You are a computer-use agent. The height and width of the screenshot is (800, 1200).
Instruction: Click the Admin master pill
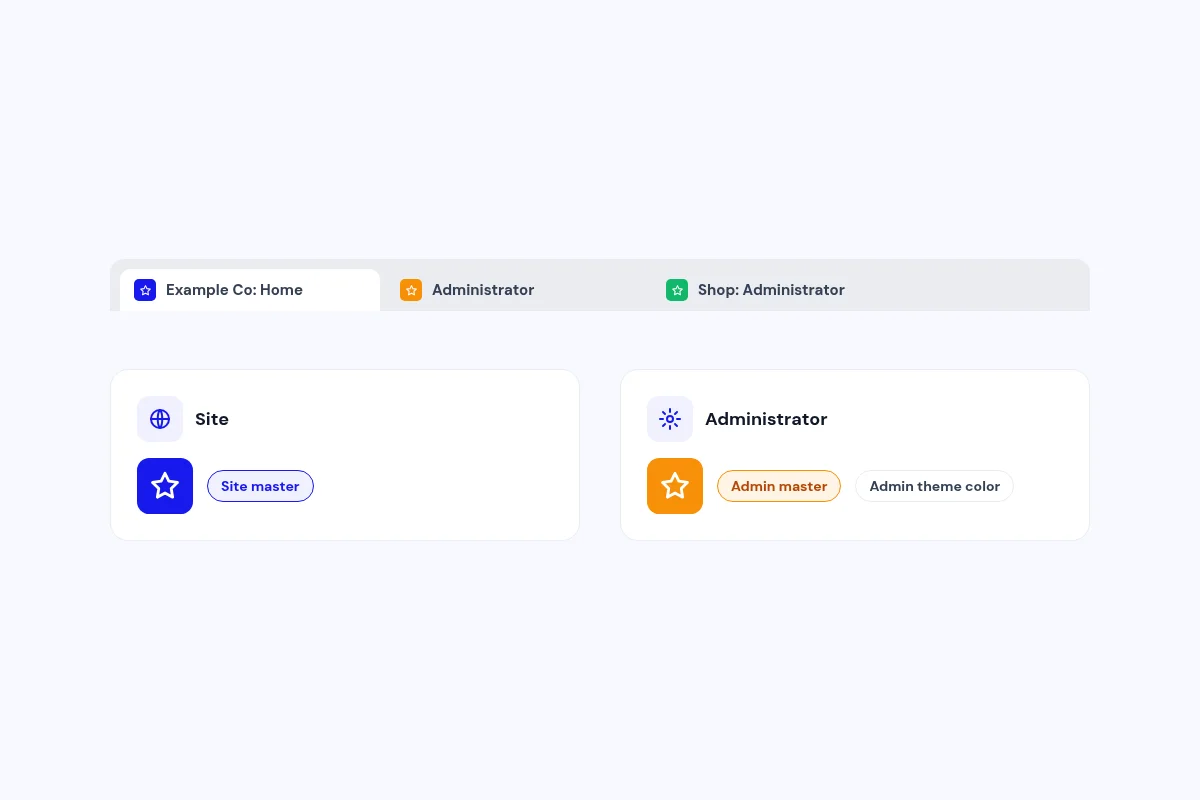[x=779, y=486]
